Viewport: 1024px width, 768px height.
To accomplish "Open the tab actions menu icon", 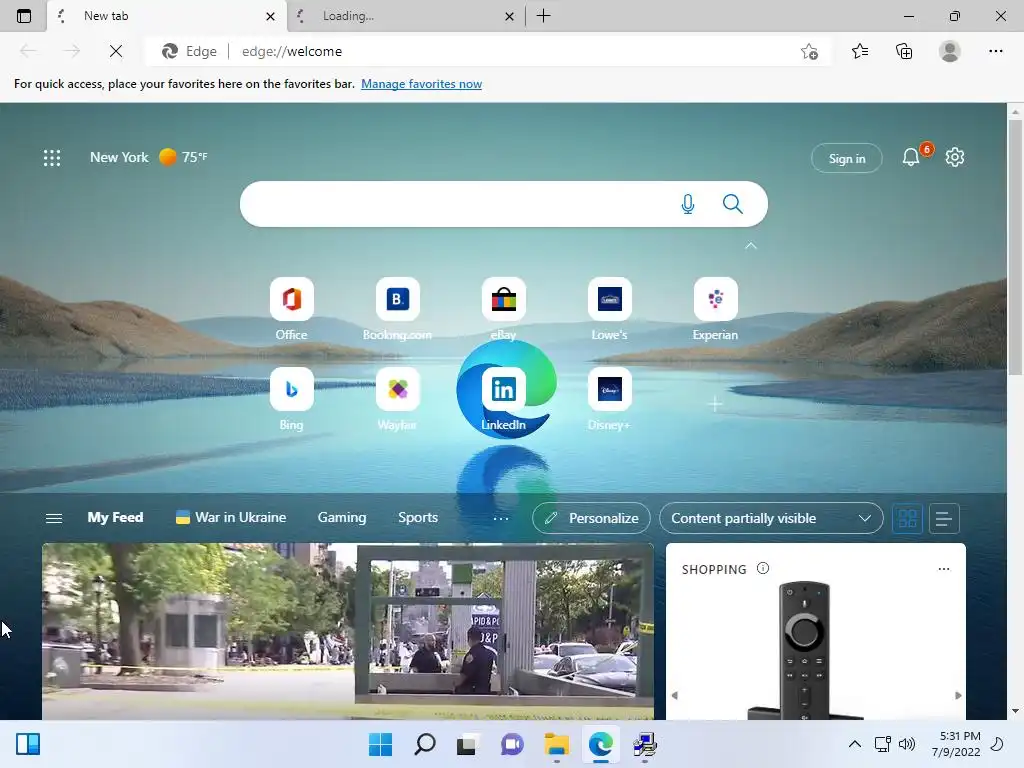I will (x=24, y=16).
